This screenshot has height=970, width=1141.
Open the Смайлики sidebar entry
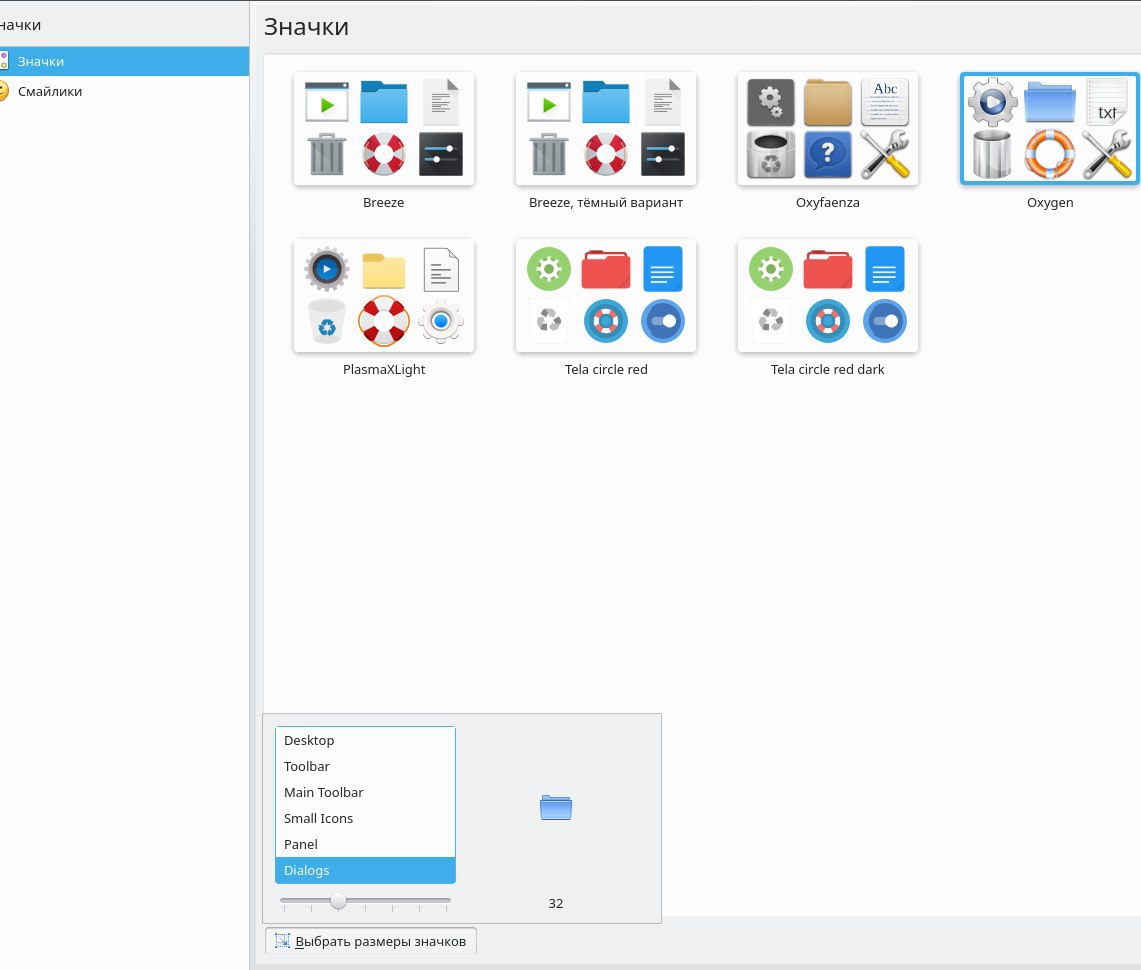point(124,91)
